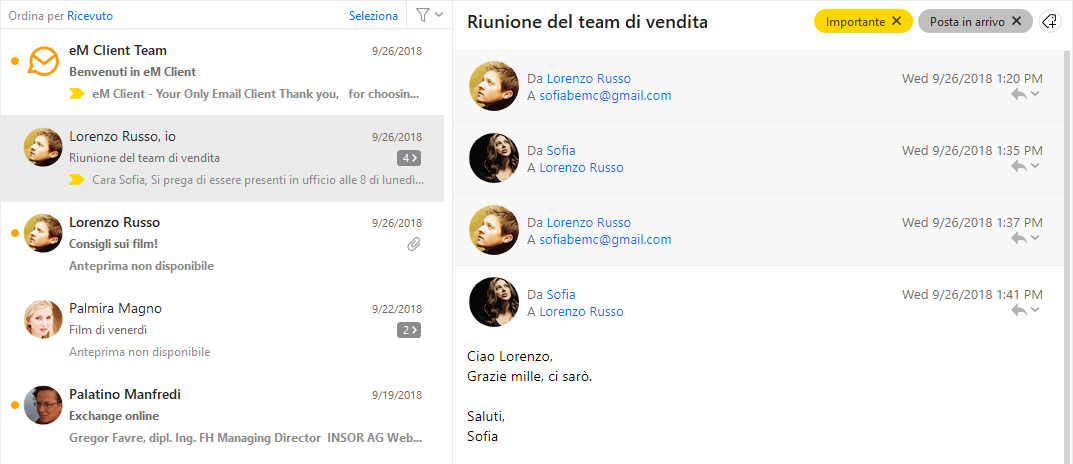Open Film di venerdì from Palmira Magno

222,331
